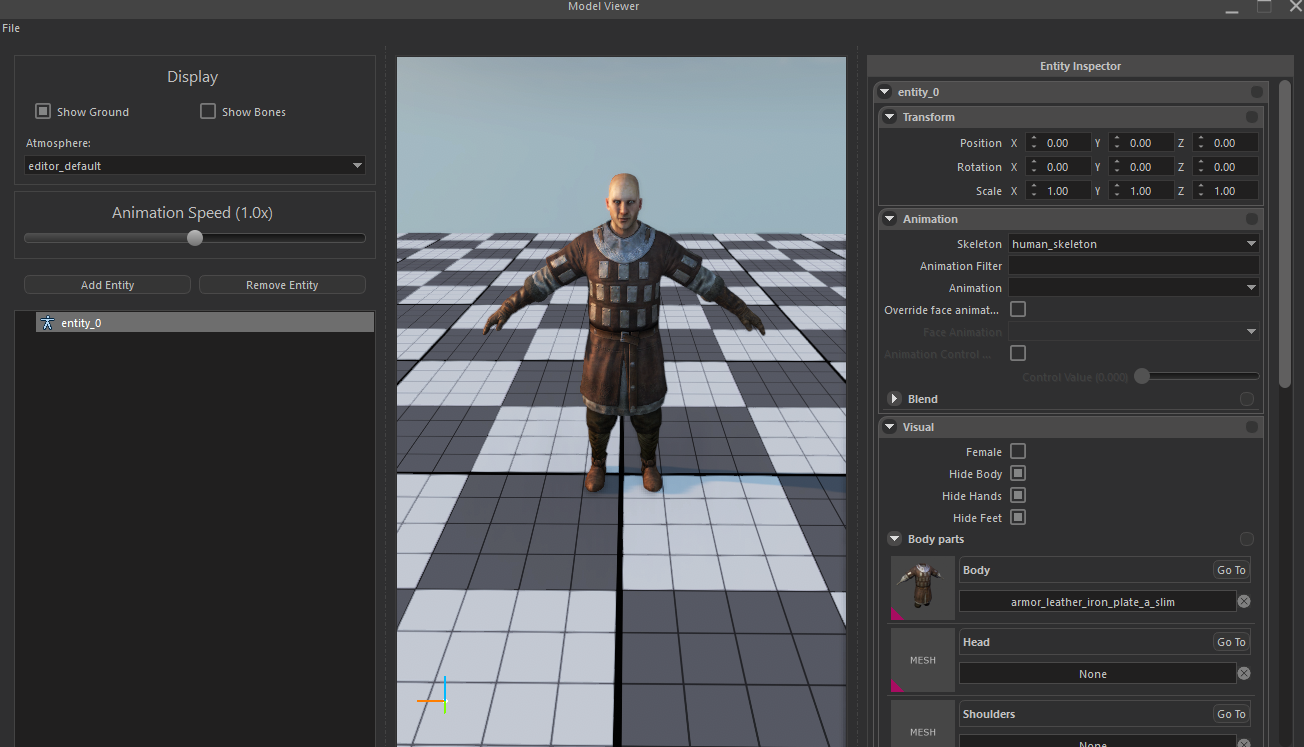The height and width of the screenshot is (747, 1304).
Task: Open the File menu
Action: click(x=11, y=28)
